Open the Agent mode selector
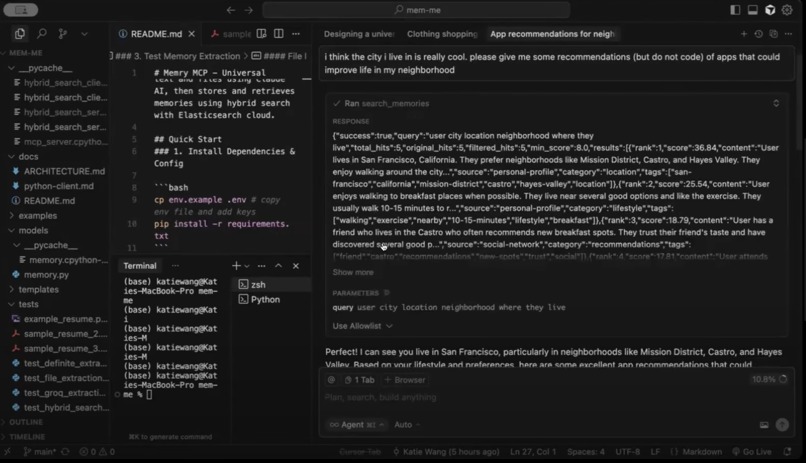Screen dimensions: 806x463 357,424
